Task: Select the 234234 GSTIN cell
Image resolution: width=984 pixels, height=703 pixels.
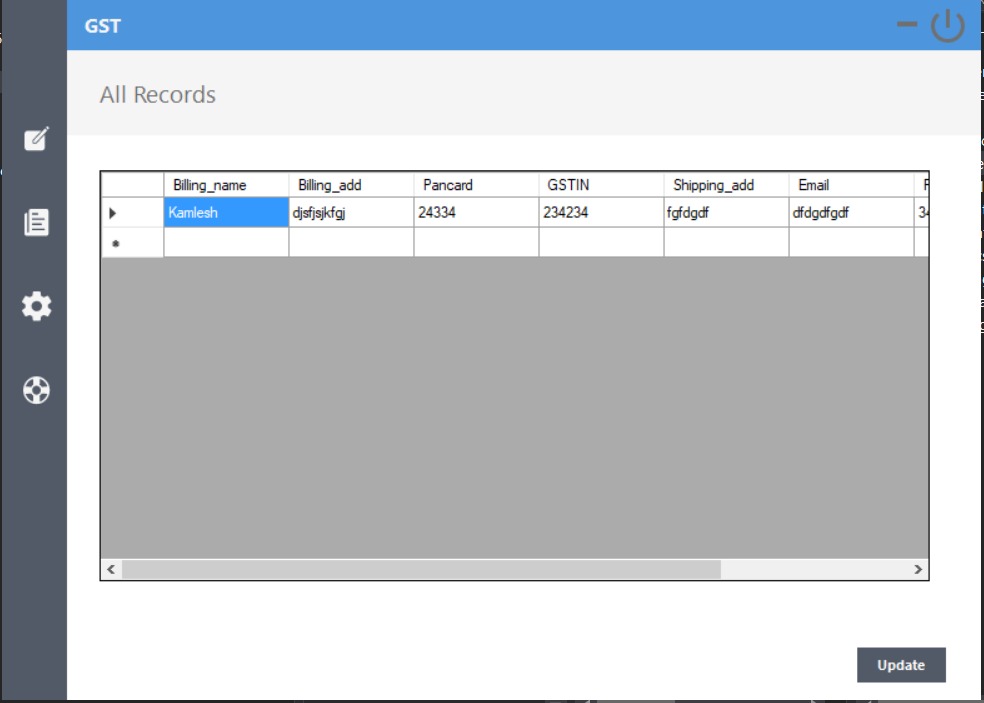Action: pyautogui.click(x=601, y=212)
